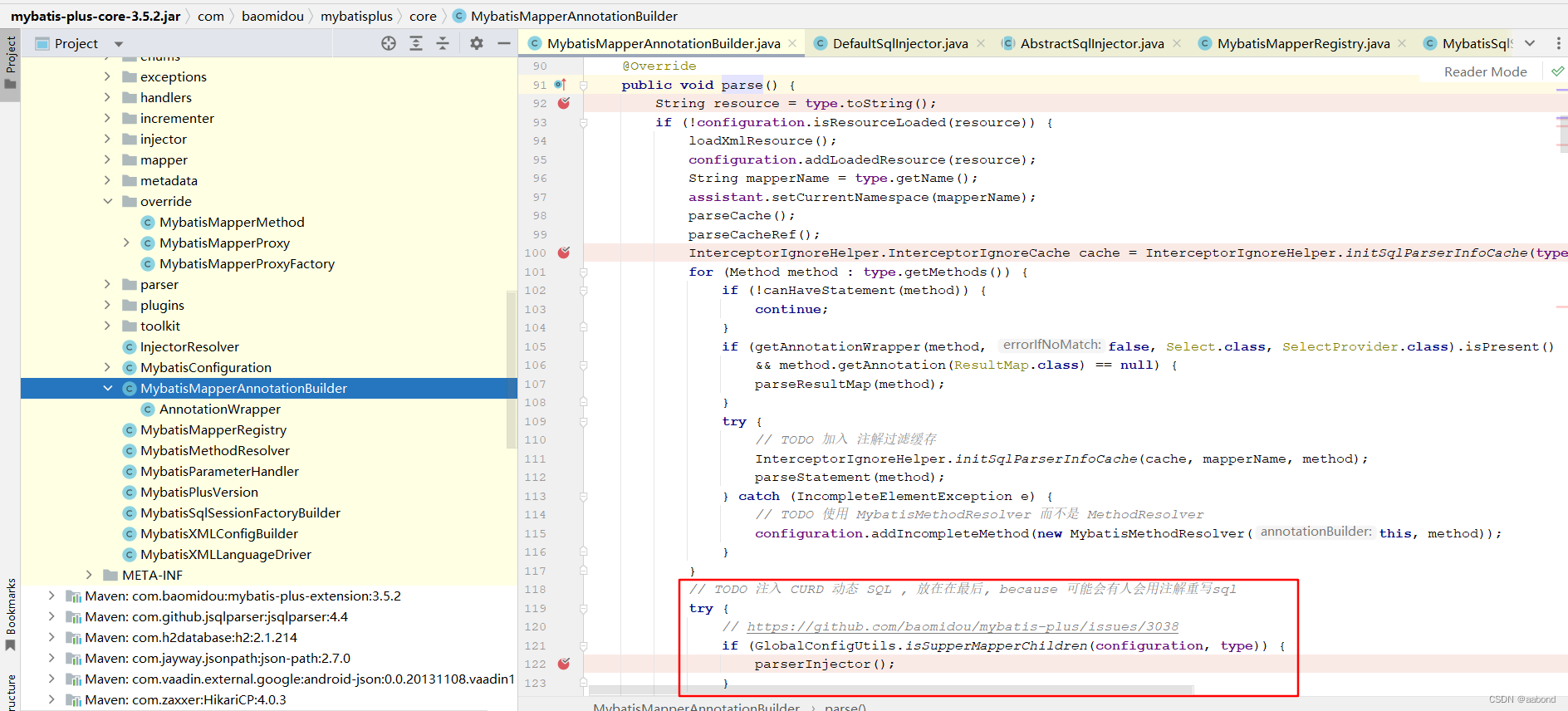
Task: Expand the parser folder
Action: pyautogui.click(x=107, y=284)
